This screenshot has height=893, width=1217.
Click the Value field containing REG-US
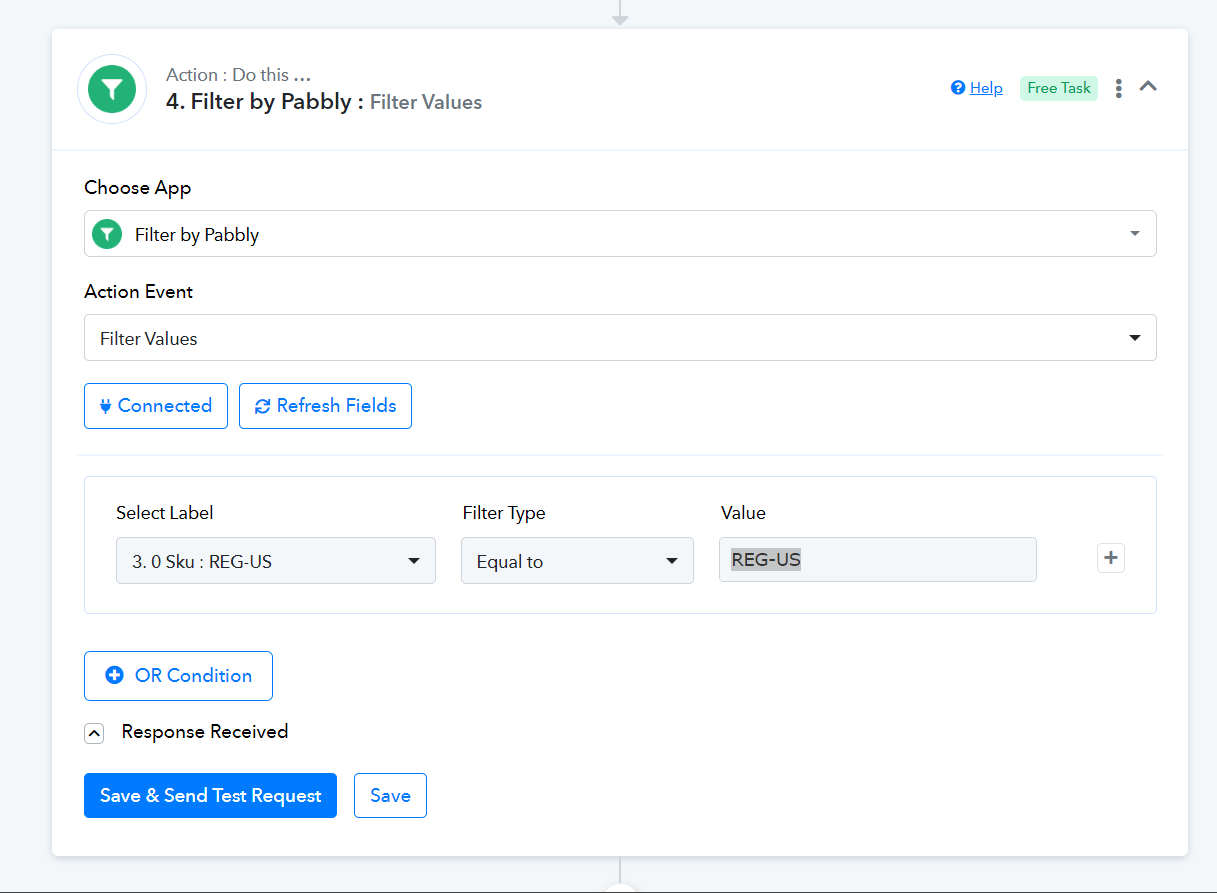coord(878,560)
